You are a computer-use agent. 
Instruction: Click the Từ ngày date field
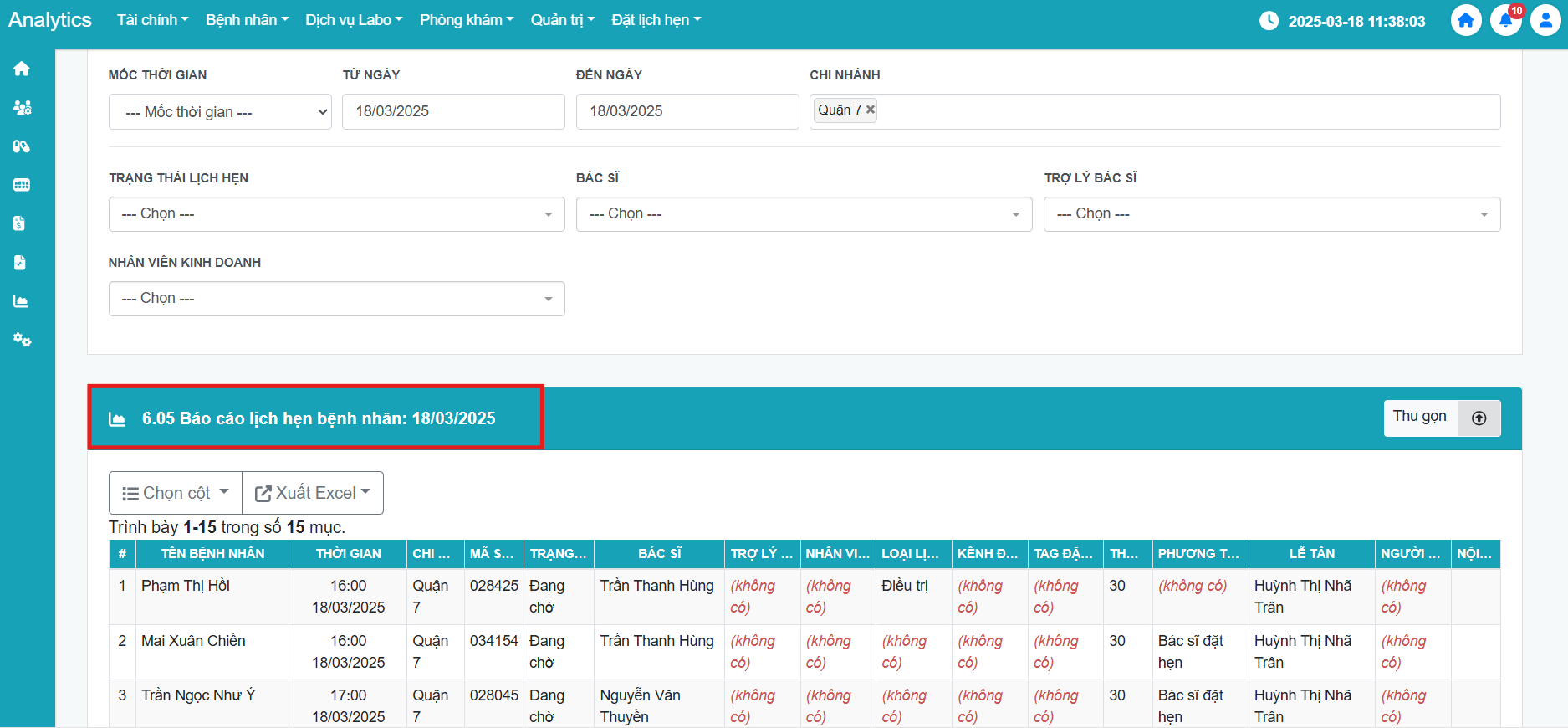(x=453, y=112)
